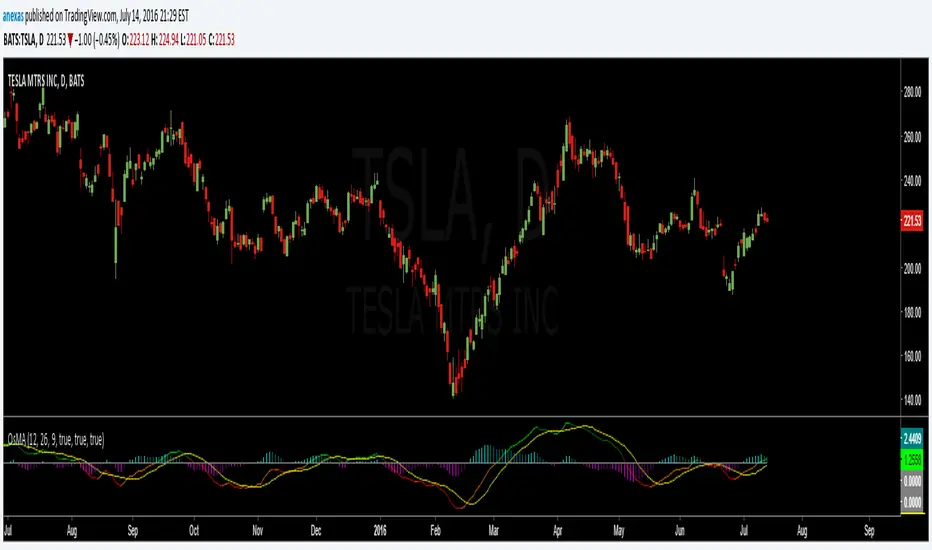Select the BATS:TSLA, D symbol text
Screen dimensions: 932x550
click(x=23, y=40)
